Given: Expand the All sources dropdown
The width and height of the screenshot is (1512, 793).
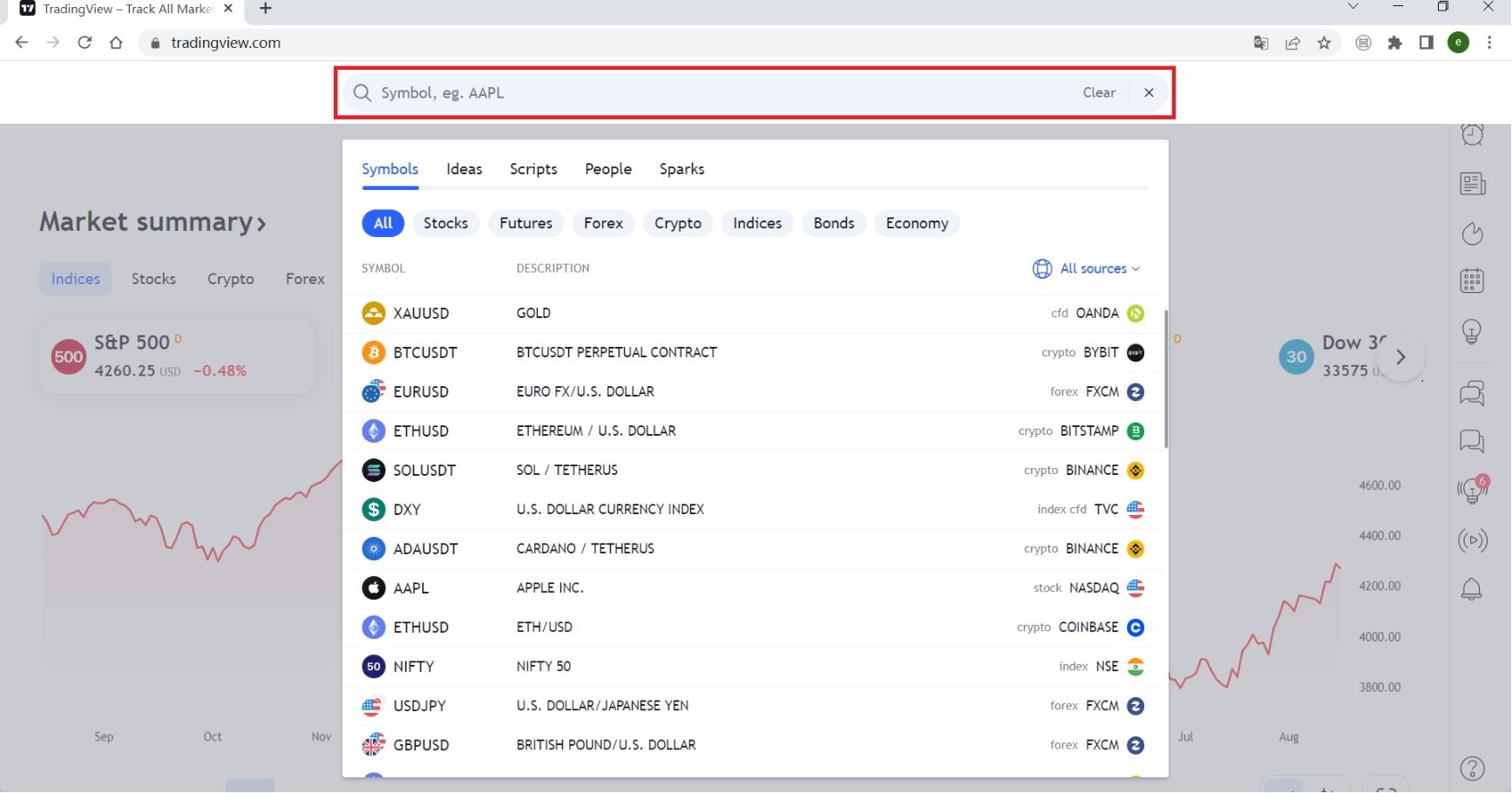Looking at the screenshot, I should (x=1086, y=268).
